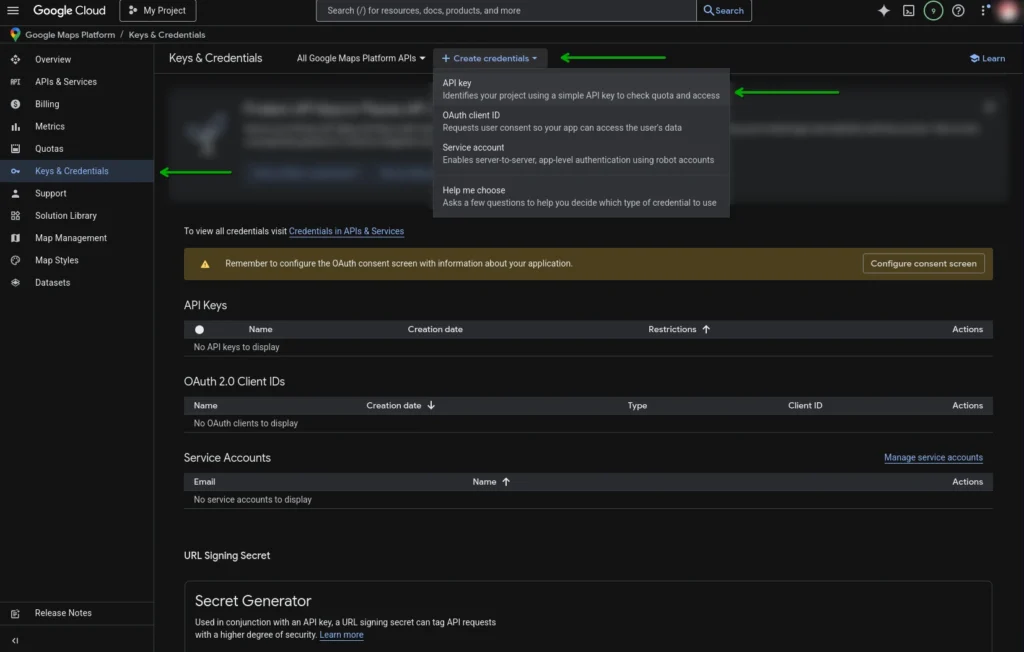Sort OAuth clients by Creation date arrow
Image resolution: width=1024 pixels, height=652 pixels.
pyautogui.click(x=431, y=405)
